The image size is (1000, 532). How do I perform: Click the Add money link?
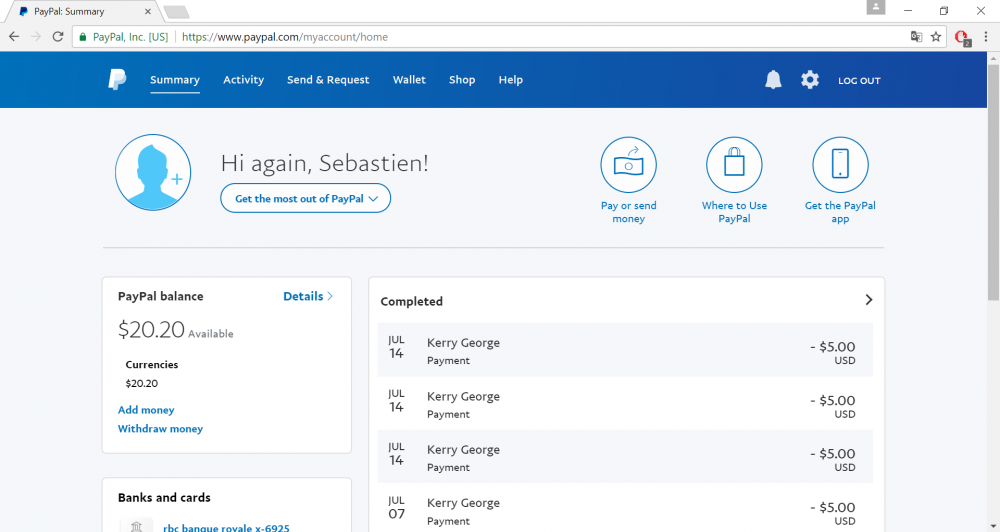click(x=146, y=410)
